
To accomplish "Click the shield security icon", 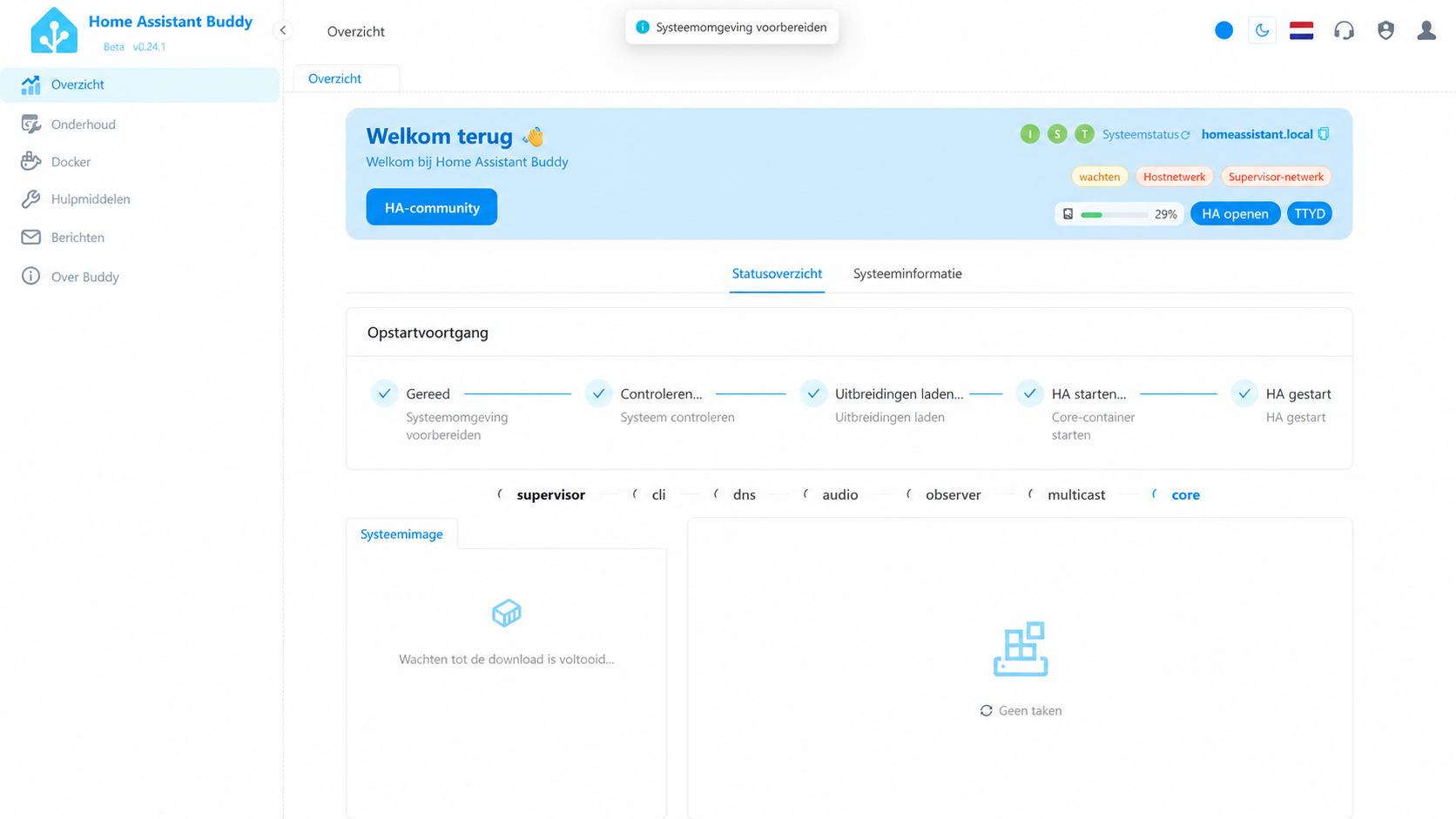I will point(1385,30).
